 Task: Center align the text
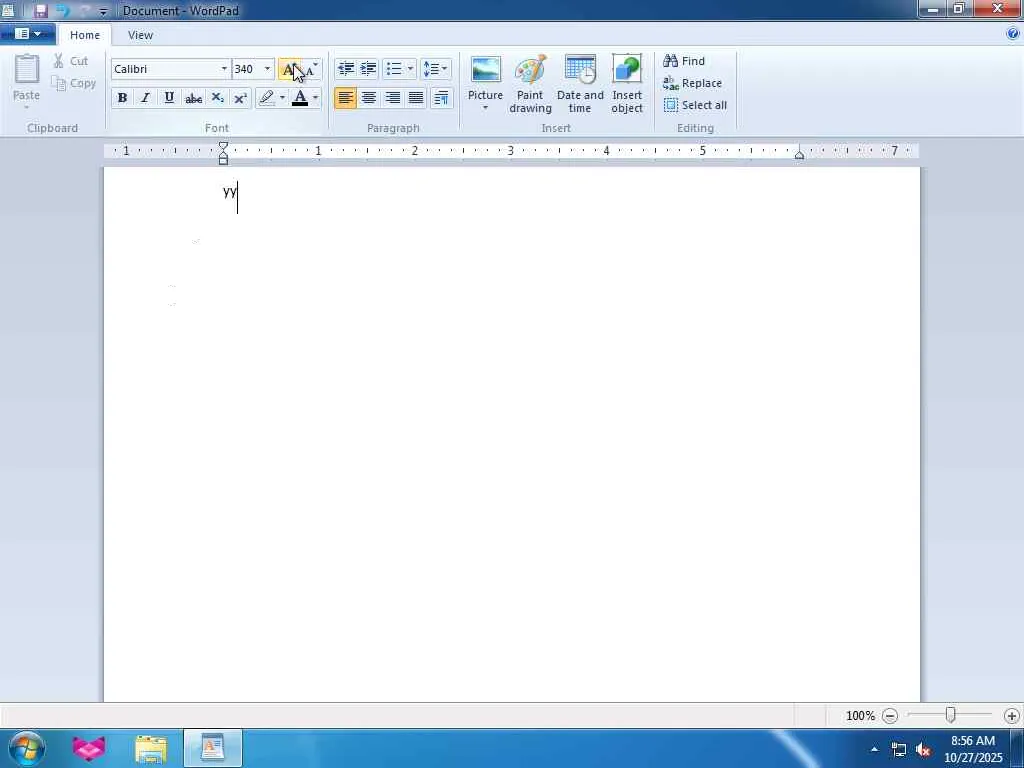point(369,98)
